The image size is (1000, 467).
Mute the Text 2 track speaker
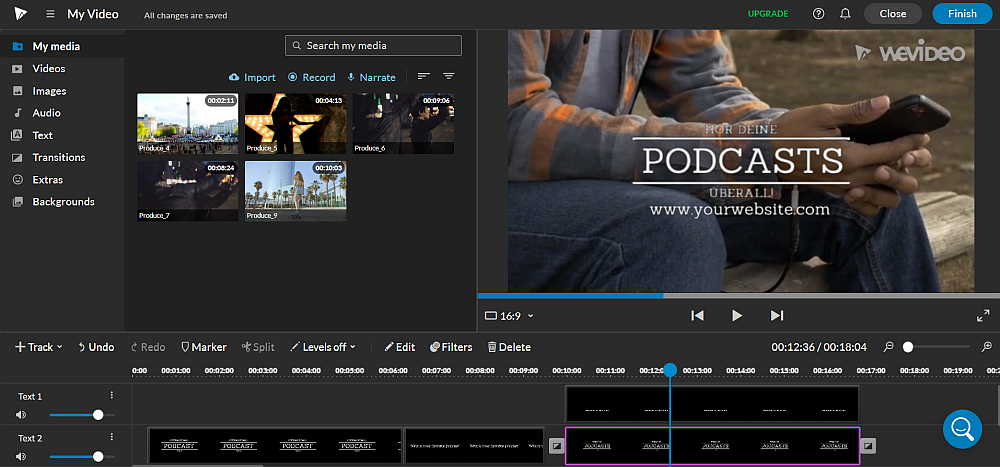[x=21, y=456]
